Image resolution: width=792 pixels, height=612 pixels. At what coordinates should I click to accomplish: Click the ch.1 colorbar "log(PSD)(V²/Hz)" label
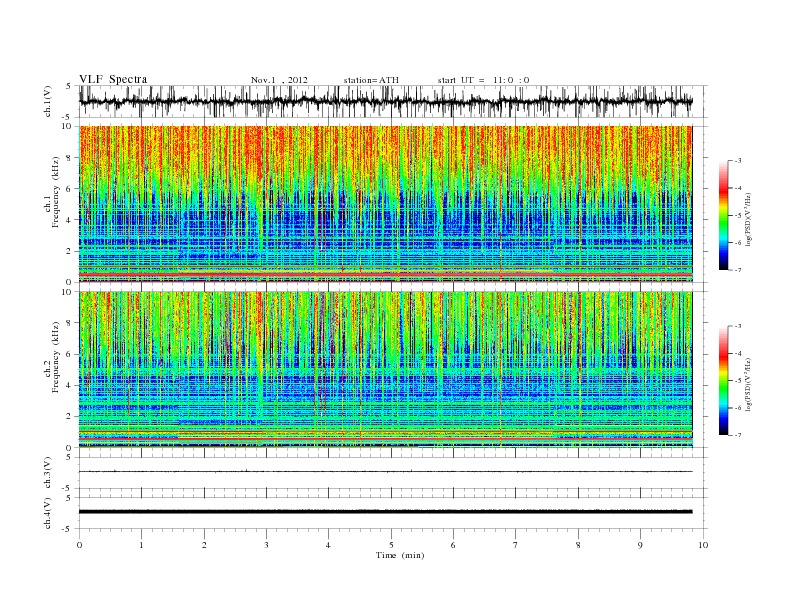point(748,219)
